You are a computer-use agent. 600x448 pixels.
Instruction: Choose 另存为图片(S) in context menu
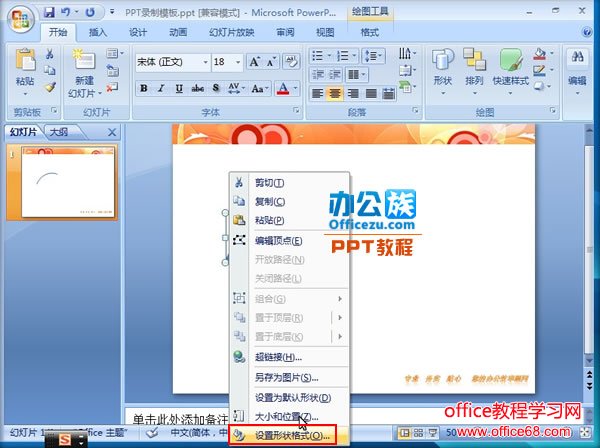pos(289,378)
